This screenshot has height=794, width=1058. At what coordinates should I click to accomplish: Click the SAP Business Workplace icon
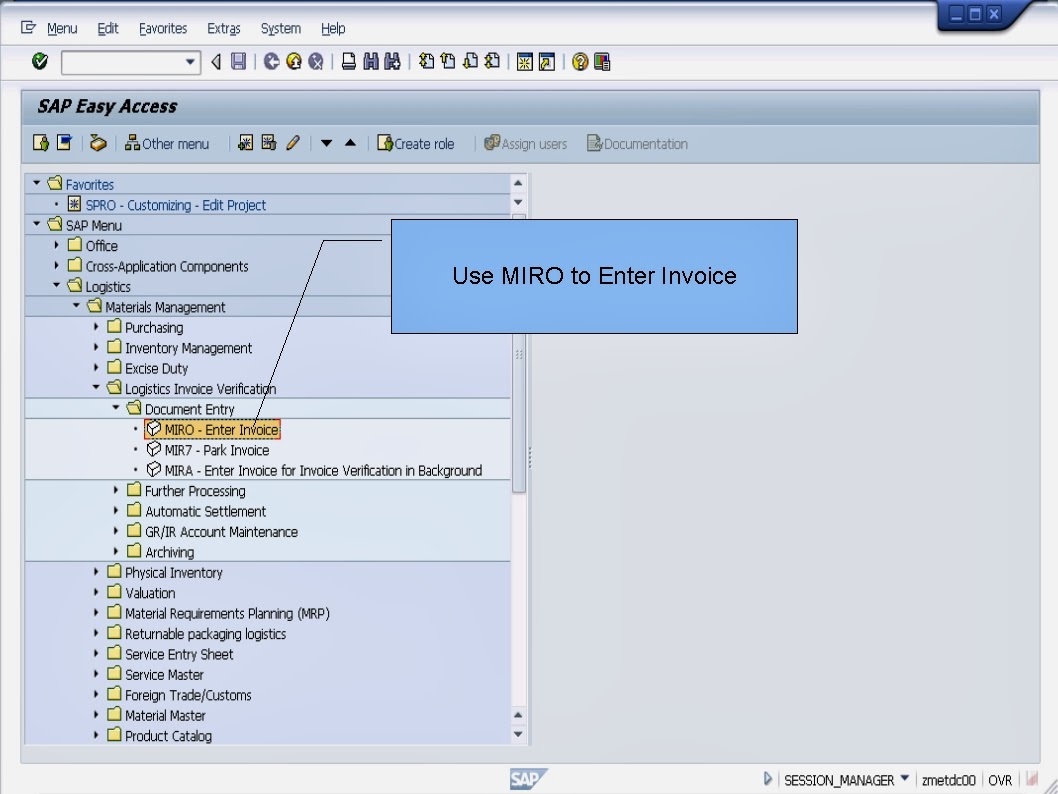[98, 143]
